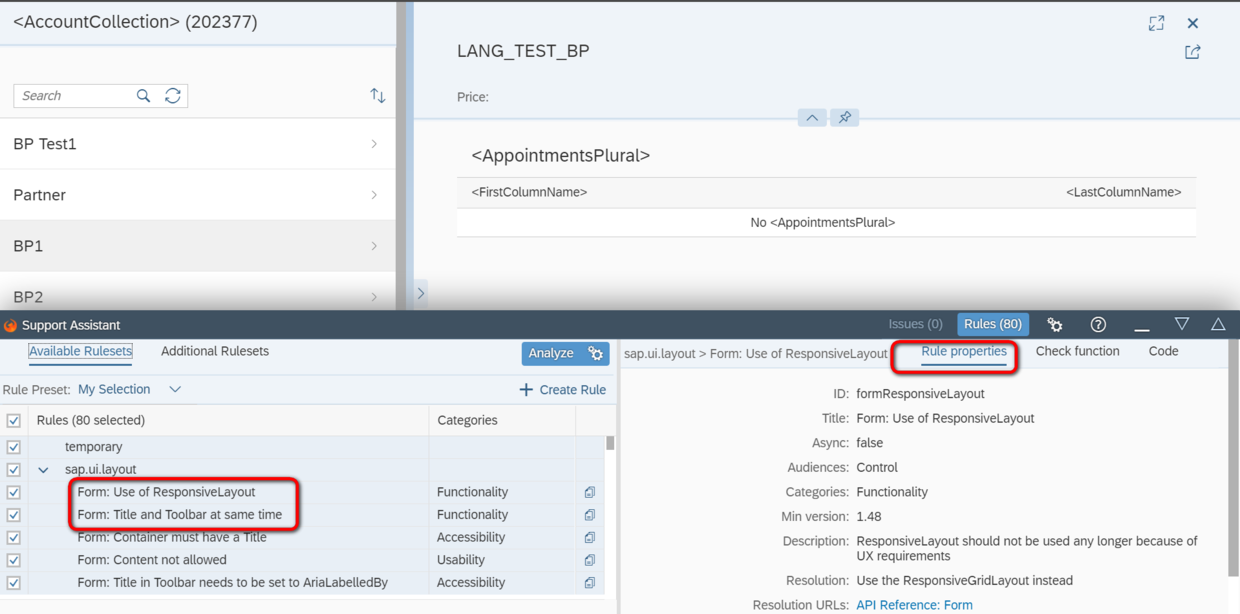The image size is (1240, 614).
Task: Click the temporary ruleset row
Action: point(302,447)
